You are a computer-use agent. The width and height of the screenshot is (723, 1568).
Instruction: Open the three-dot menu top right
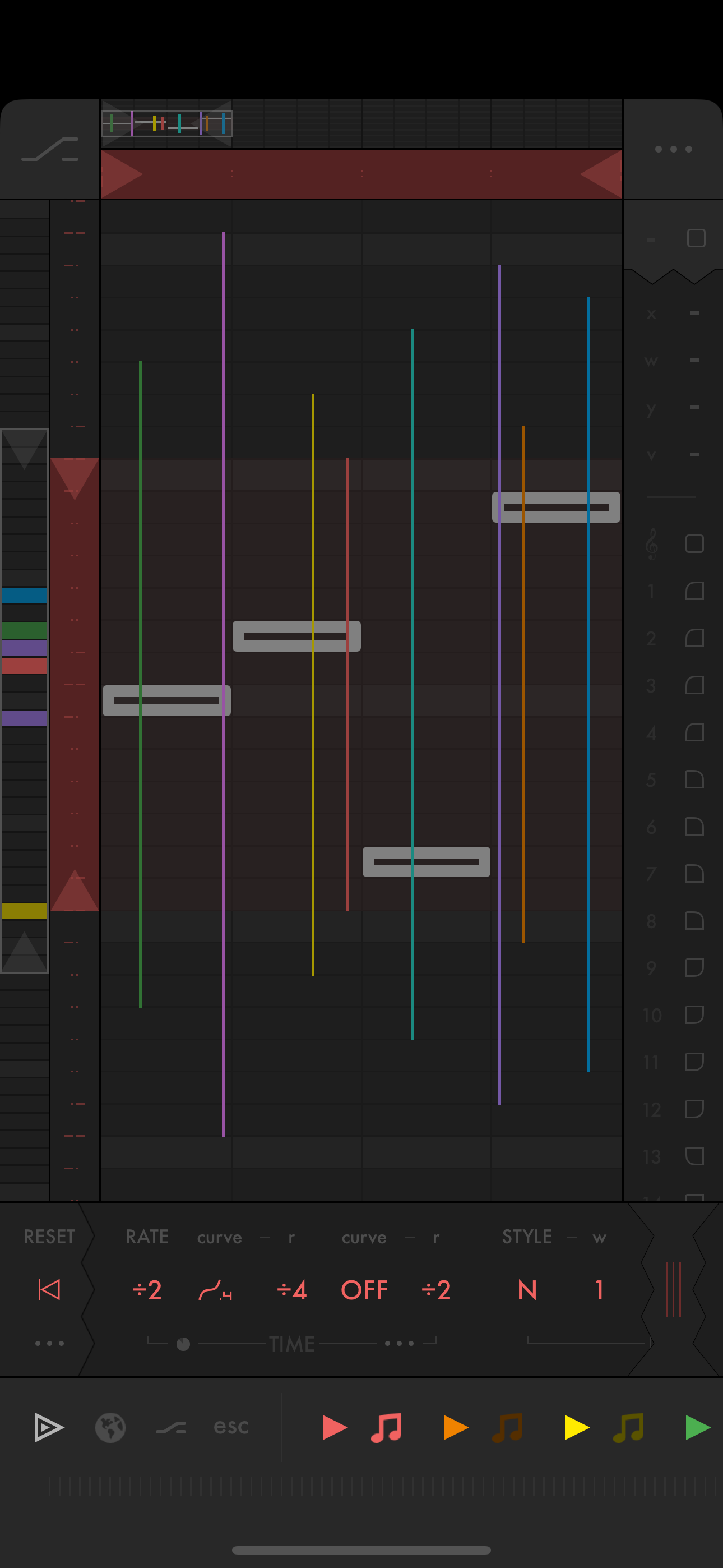(673, 149)
